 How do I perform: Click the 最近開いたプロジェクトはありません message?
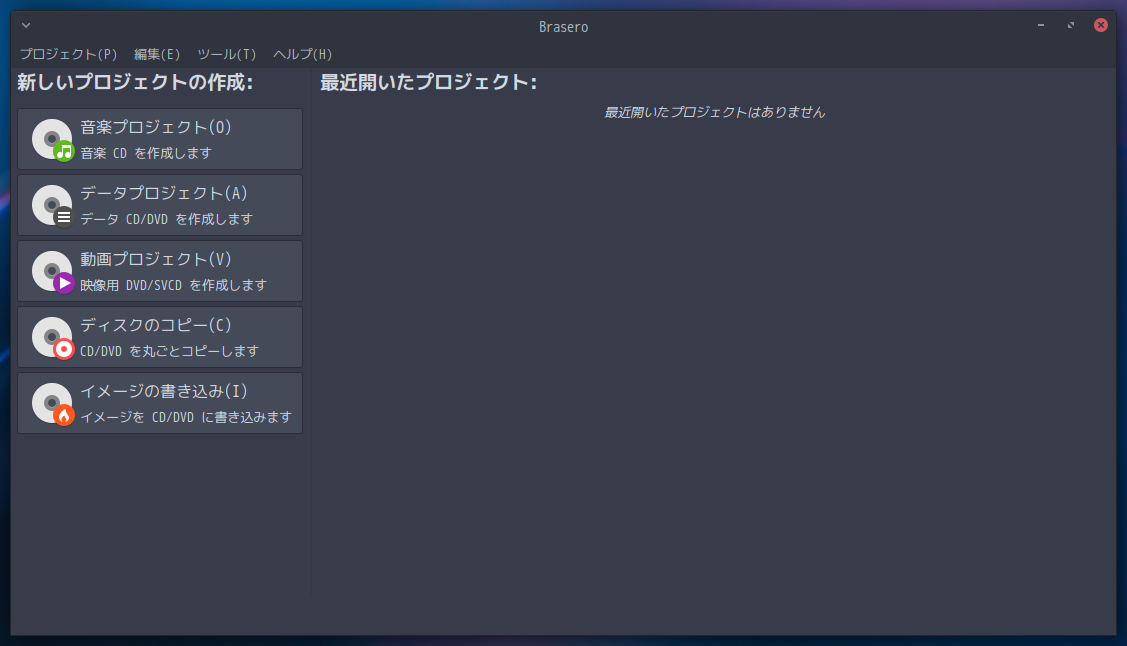(x=714, y=113)
